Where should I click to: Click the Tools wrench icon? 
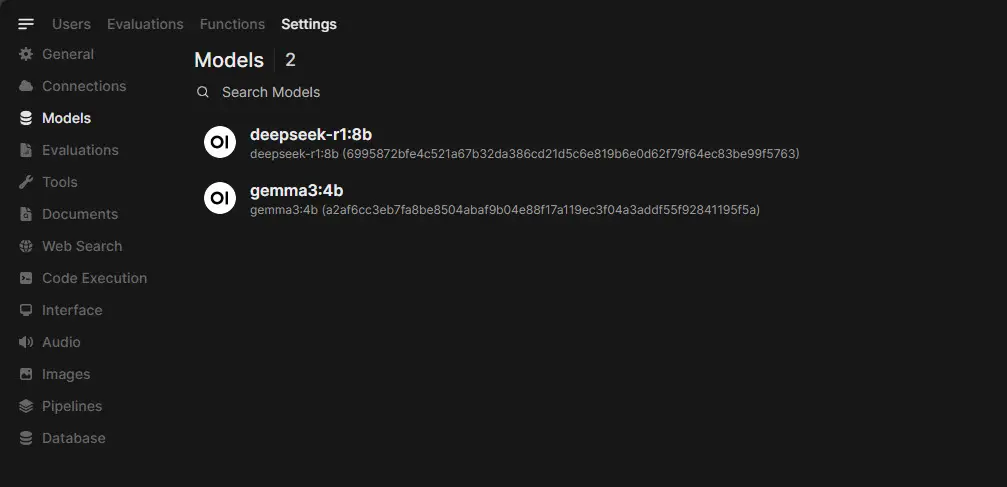pos(26,182)
